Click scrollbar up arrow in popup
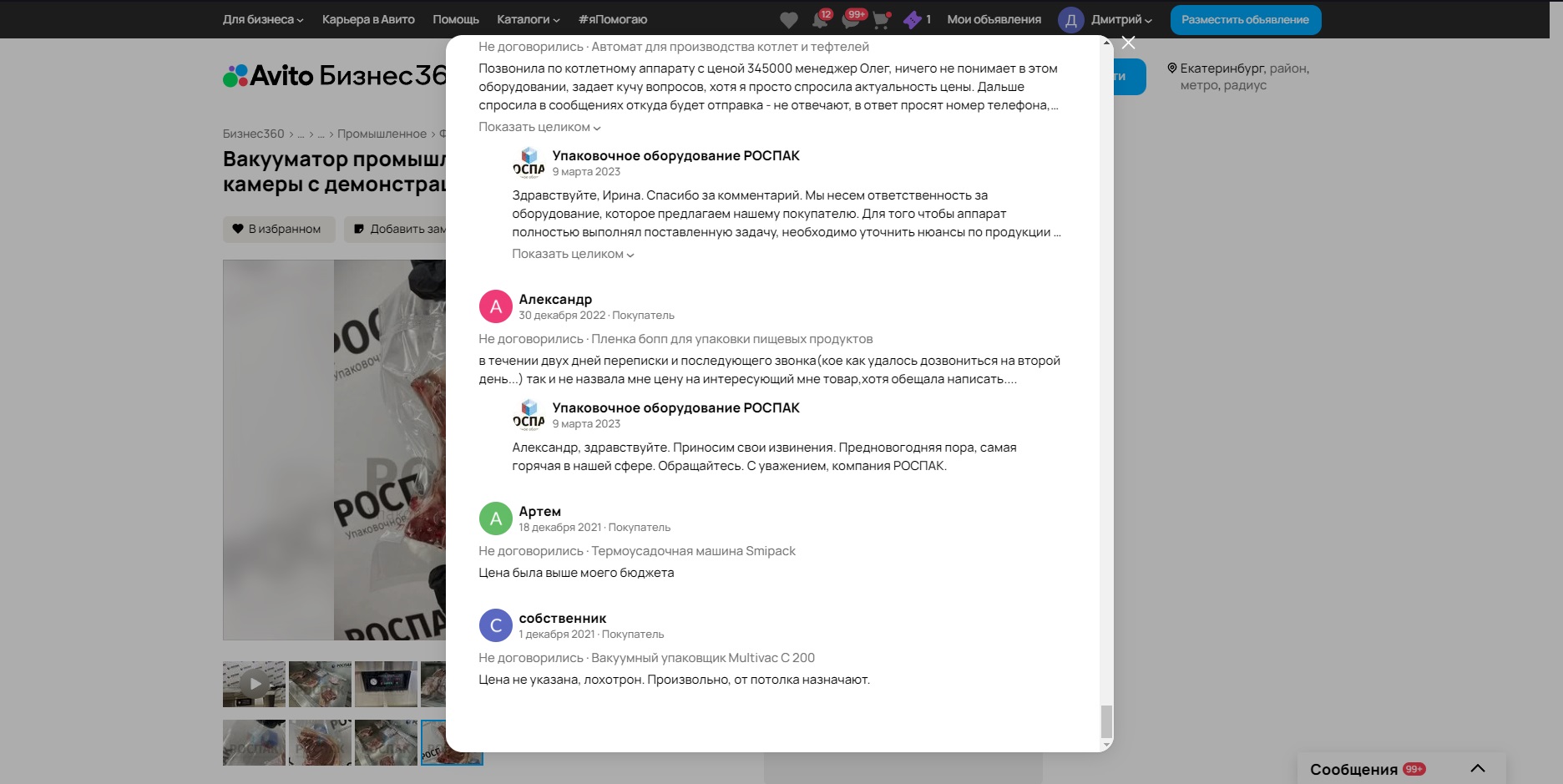 coord(1106,42)
